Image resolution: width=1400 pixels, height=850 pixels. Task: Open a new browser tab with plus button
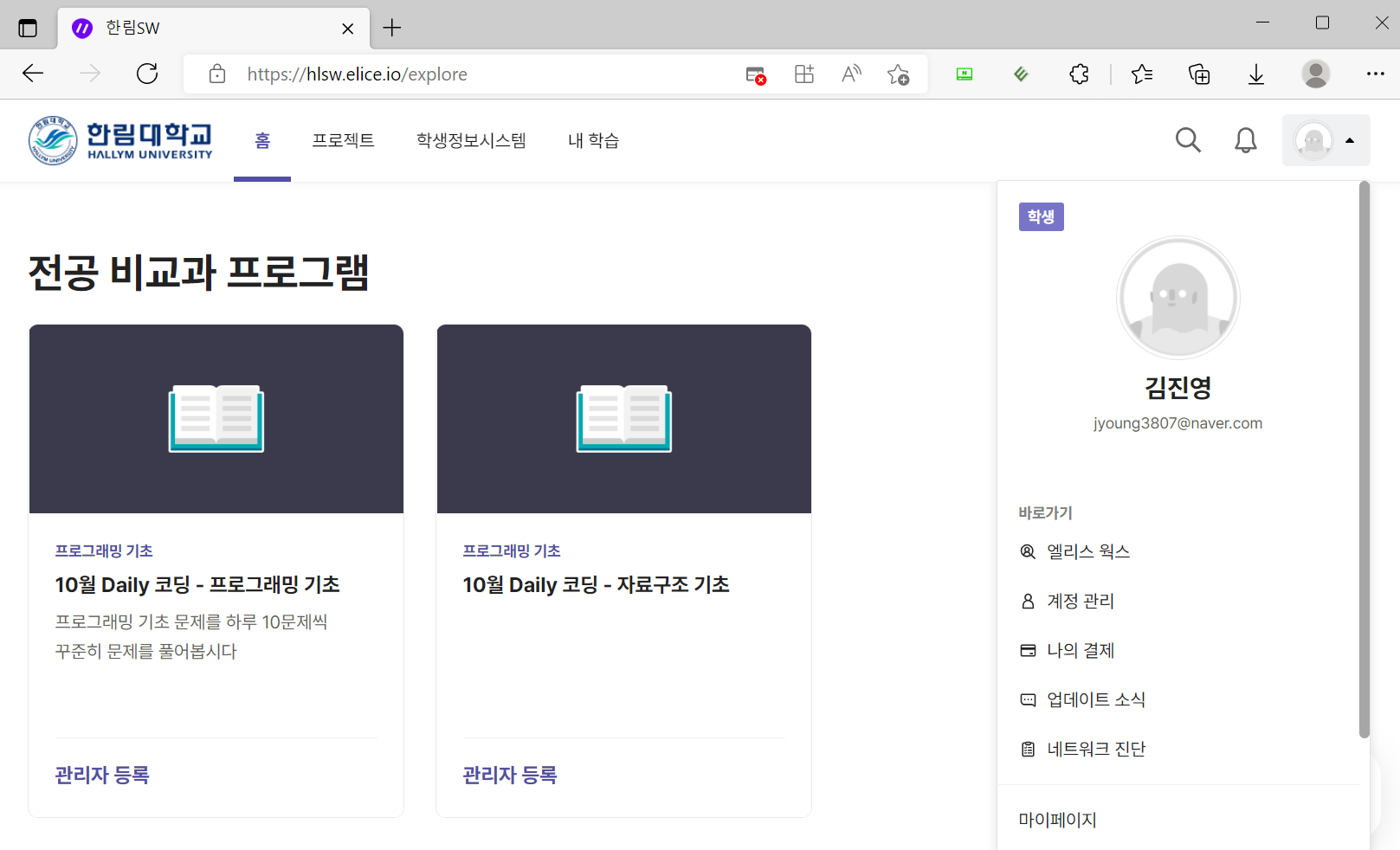click(391, 27)
